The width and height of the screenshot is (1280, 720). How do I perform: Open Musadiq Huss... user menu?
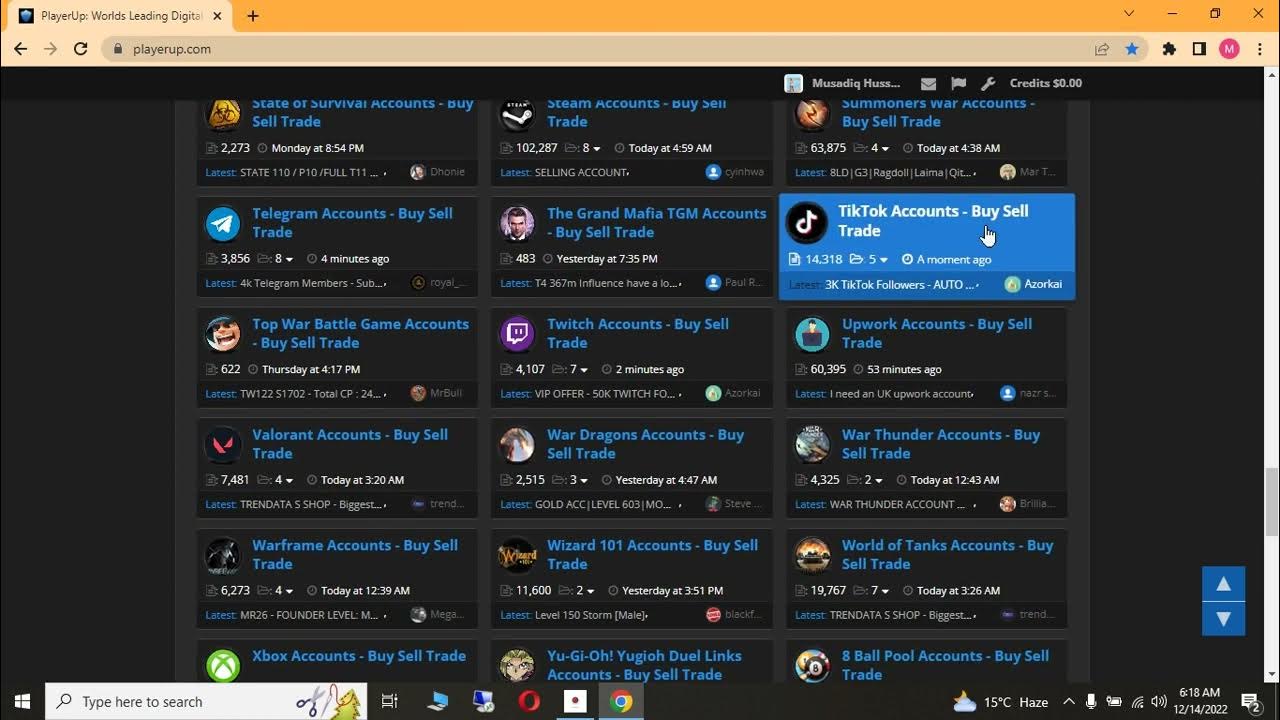(843, 83)
